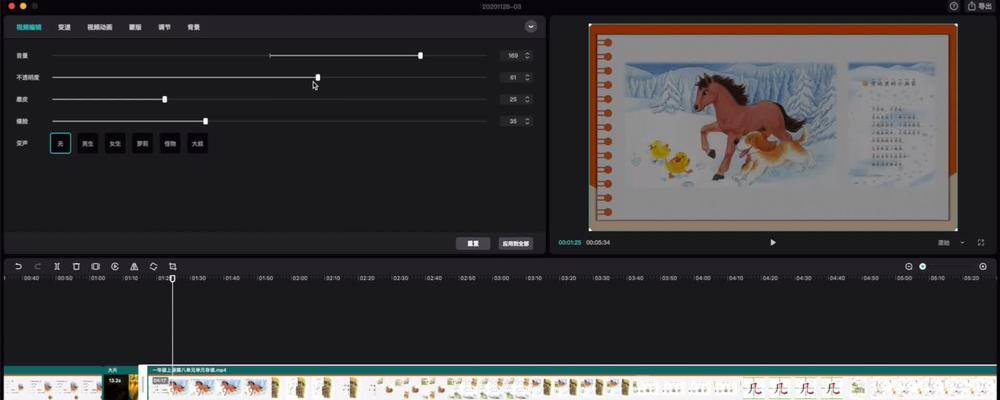
Task: Switch to the 变速 tab
Action: [x=64, y=27]
